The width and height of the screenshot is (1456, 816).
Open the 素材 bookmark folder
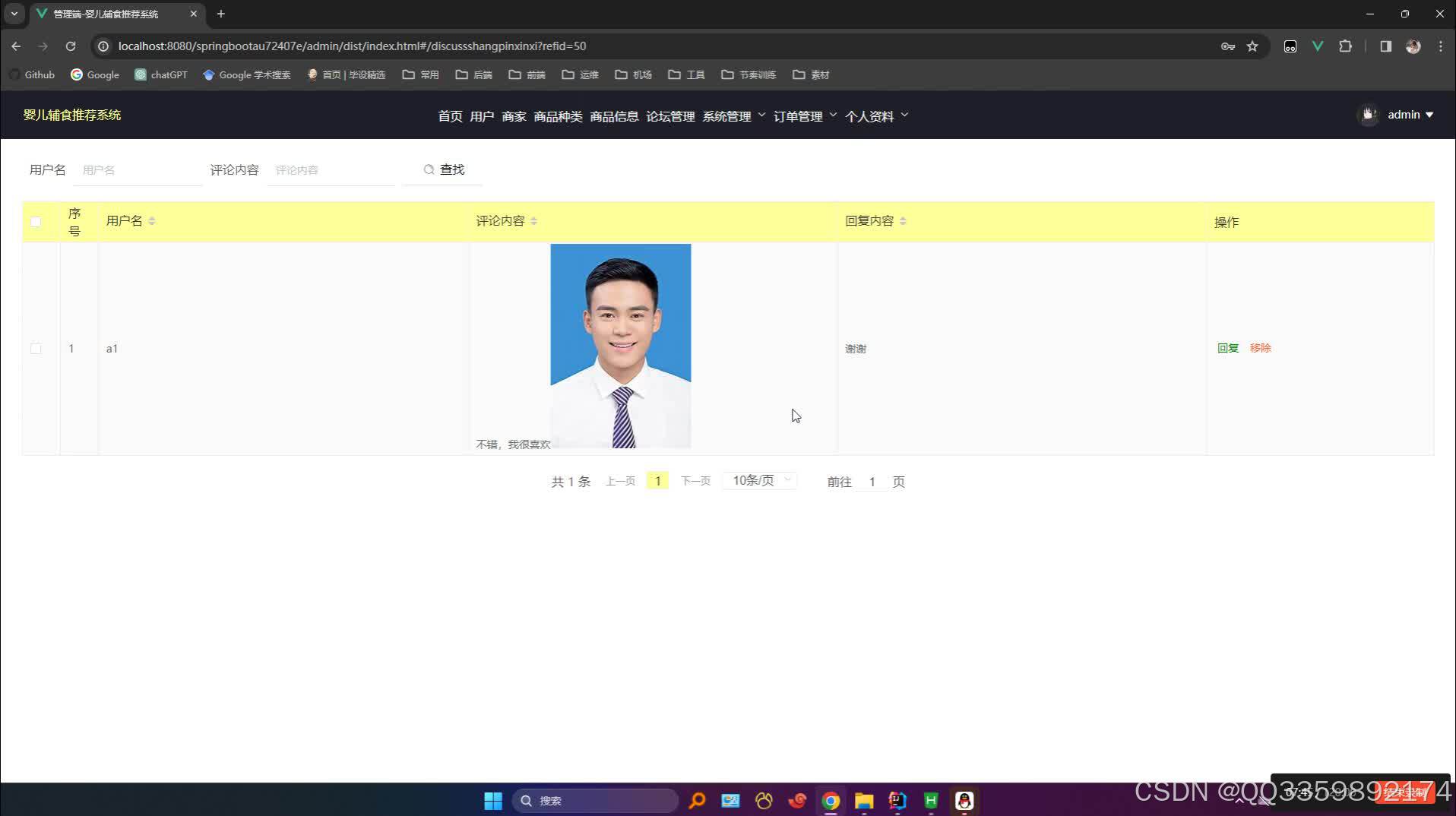point(811,74)
